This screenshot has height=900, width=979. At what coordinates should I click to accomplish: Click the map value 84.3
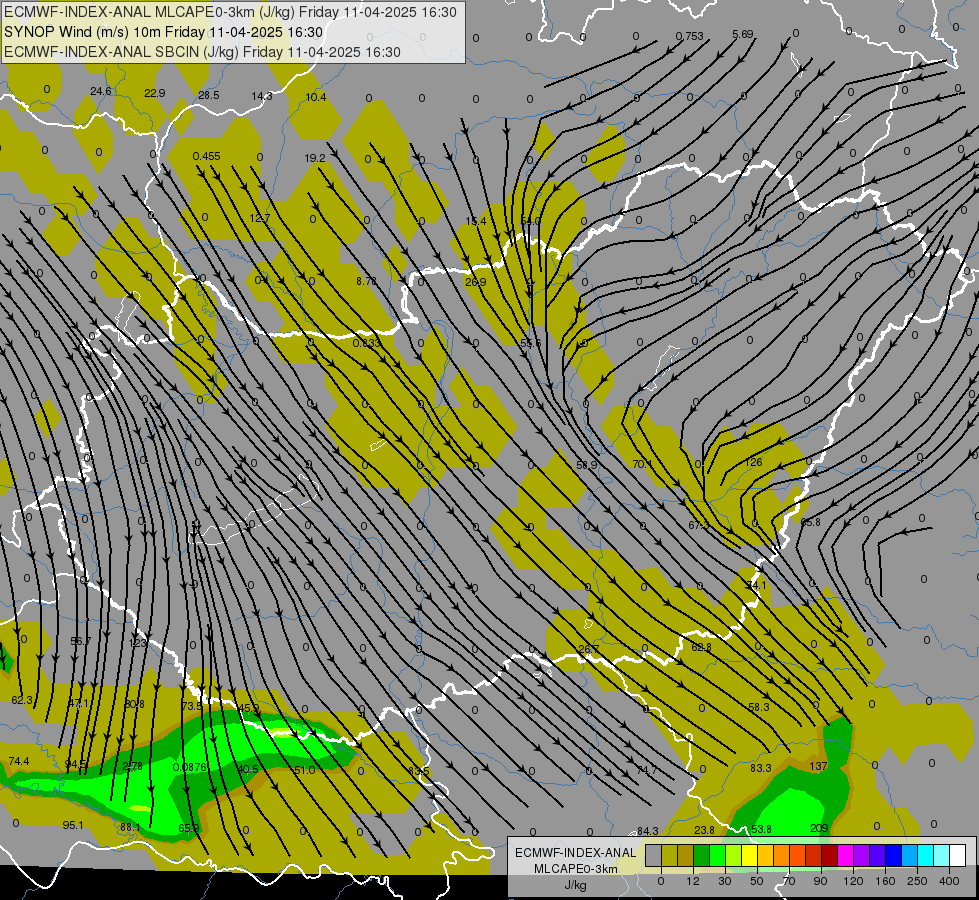[x=647, y=831]
